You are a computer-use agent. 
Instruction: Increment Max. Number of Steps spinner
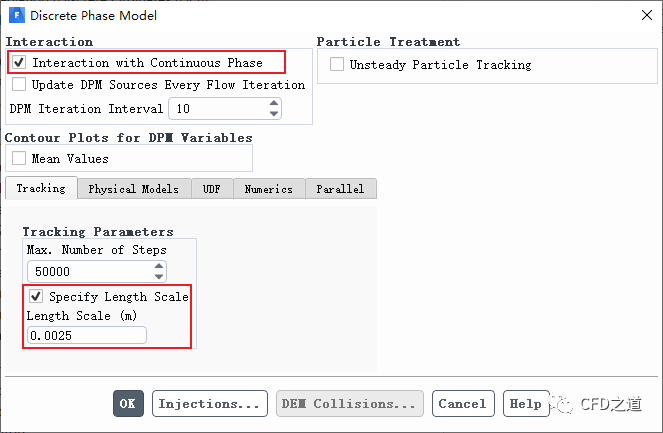(159, 266)
